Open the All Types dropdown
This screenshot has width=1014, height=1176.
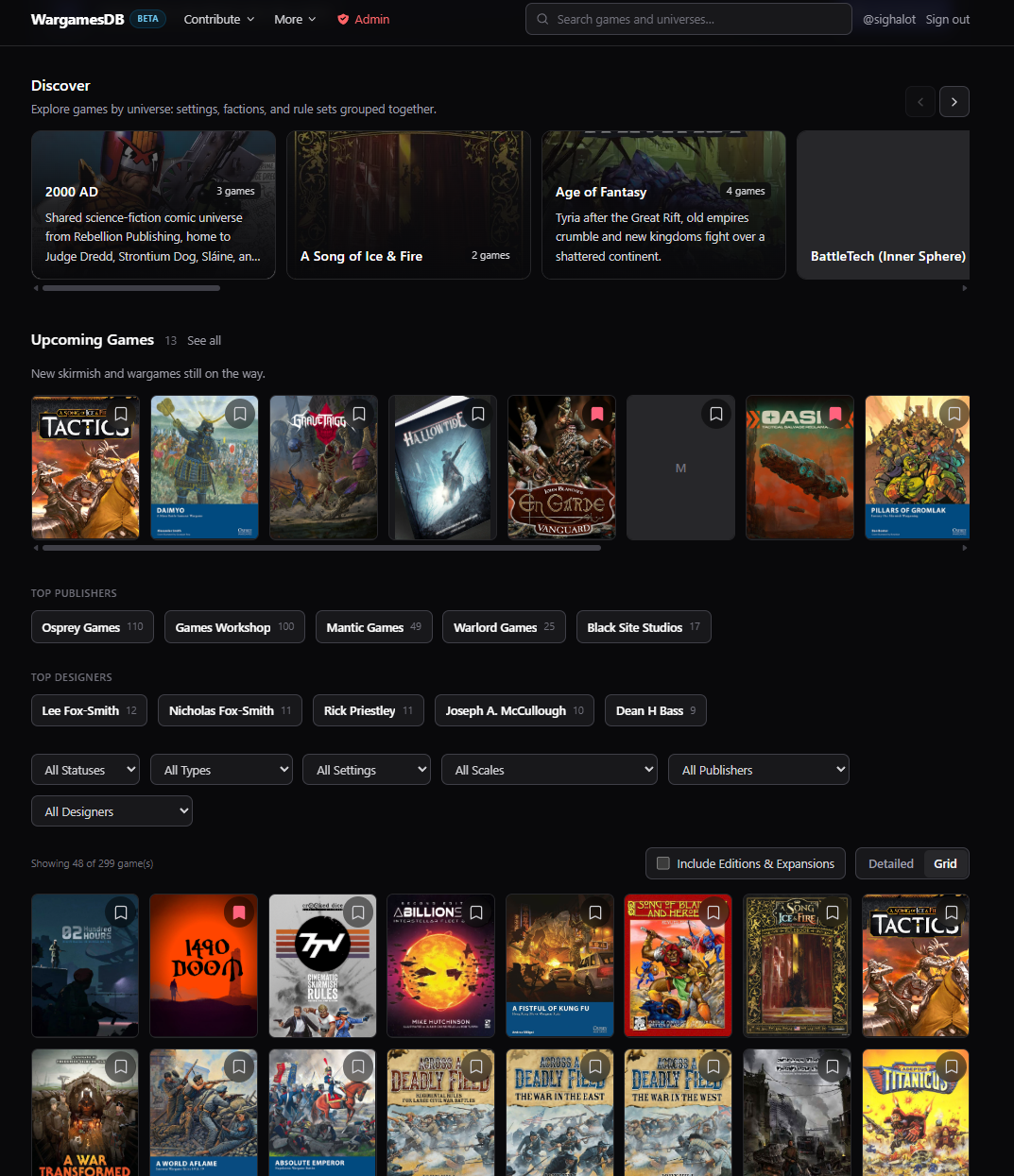point(221,770)
